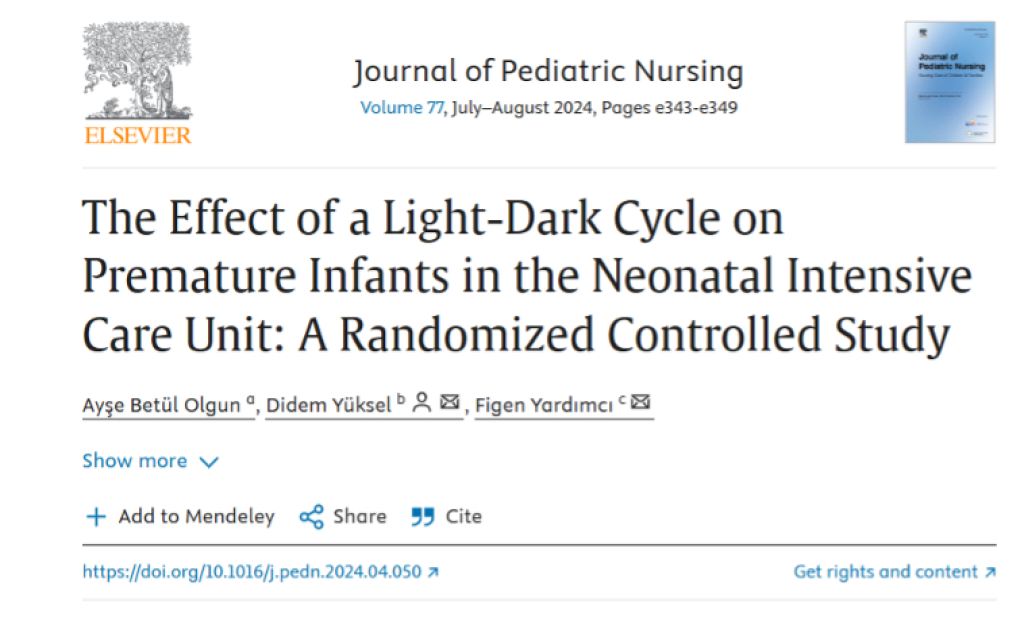Image resolution: width=1024 pixels, height=621 pixels.
Task: Open the Get rights and content link
Action: (x=885, y=572)
